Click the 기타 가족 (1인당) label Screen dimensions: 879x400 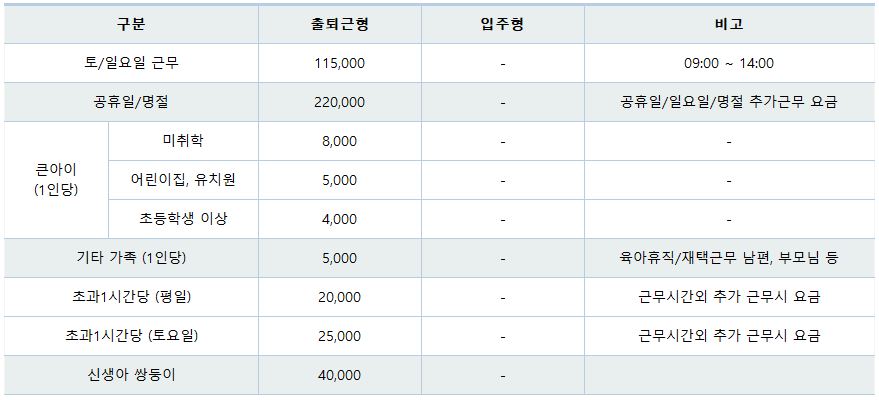click(x=131, y=258)
